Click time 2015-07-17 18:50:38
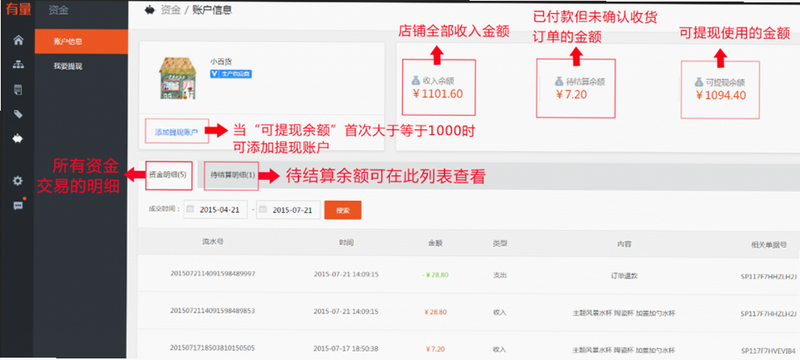Screen dimensions: 800x360 coord(346,349)
